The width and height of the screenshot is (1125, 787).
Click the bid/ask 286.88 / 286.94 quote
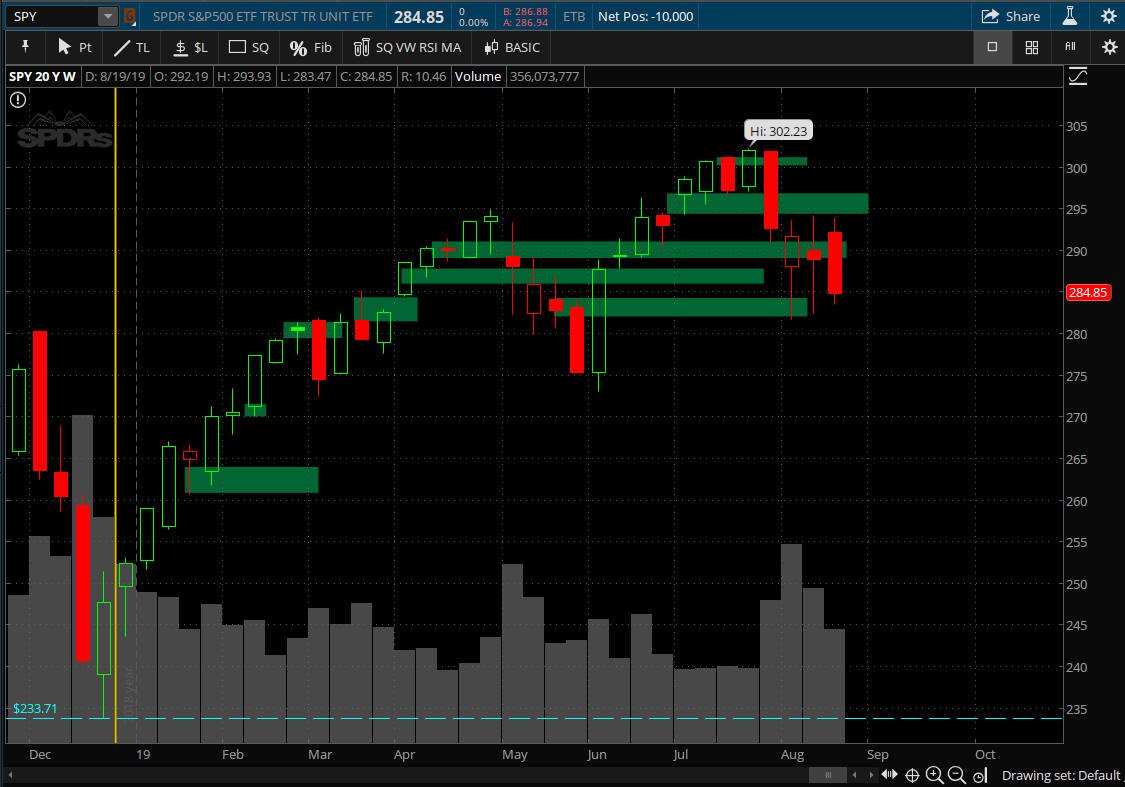click(x=525, y=17)
